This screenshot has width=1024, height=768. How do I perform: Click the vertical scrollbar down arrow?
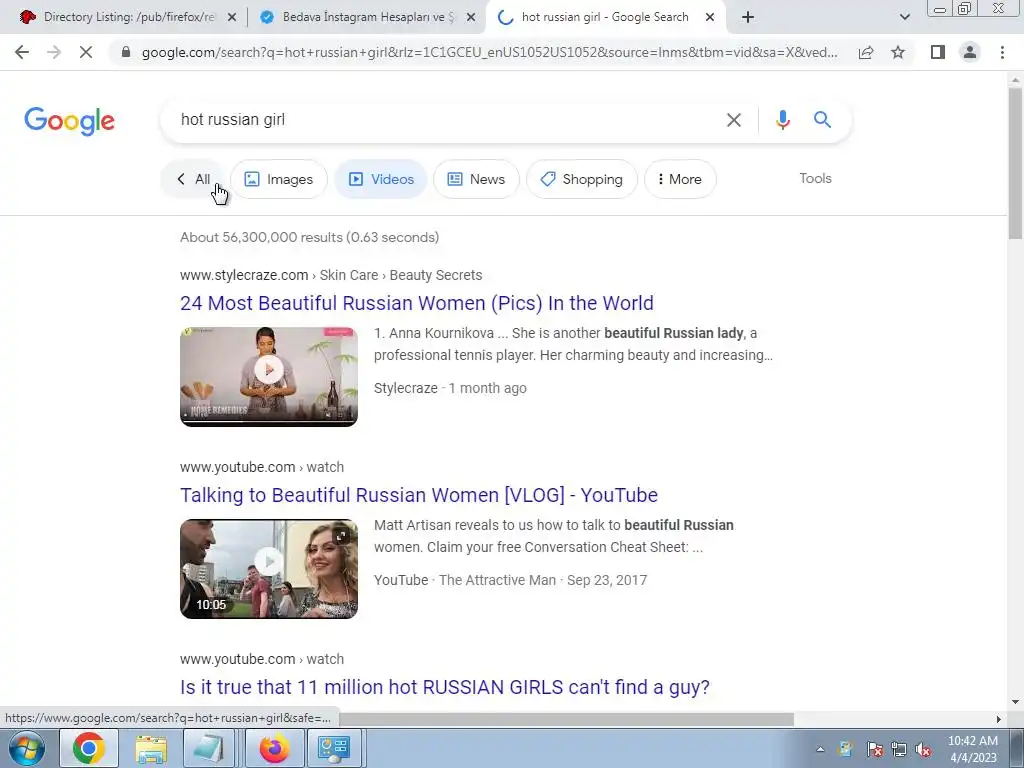click(1015, 703)
